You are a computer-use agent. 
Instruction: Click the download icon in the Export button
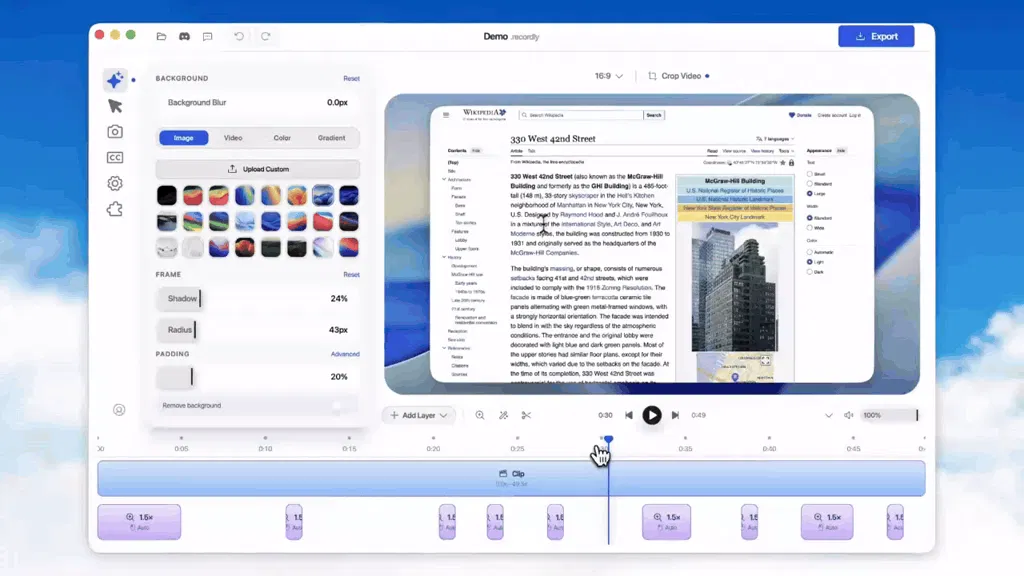click(861, 37)
